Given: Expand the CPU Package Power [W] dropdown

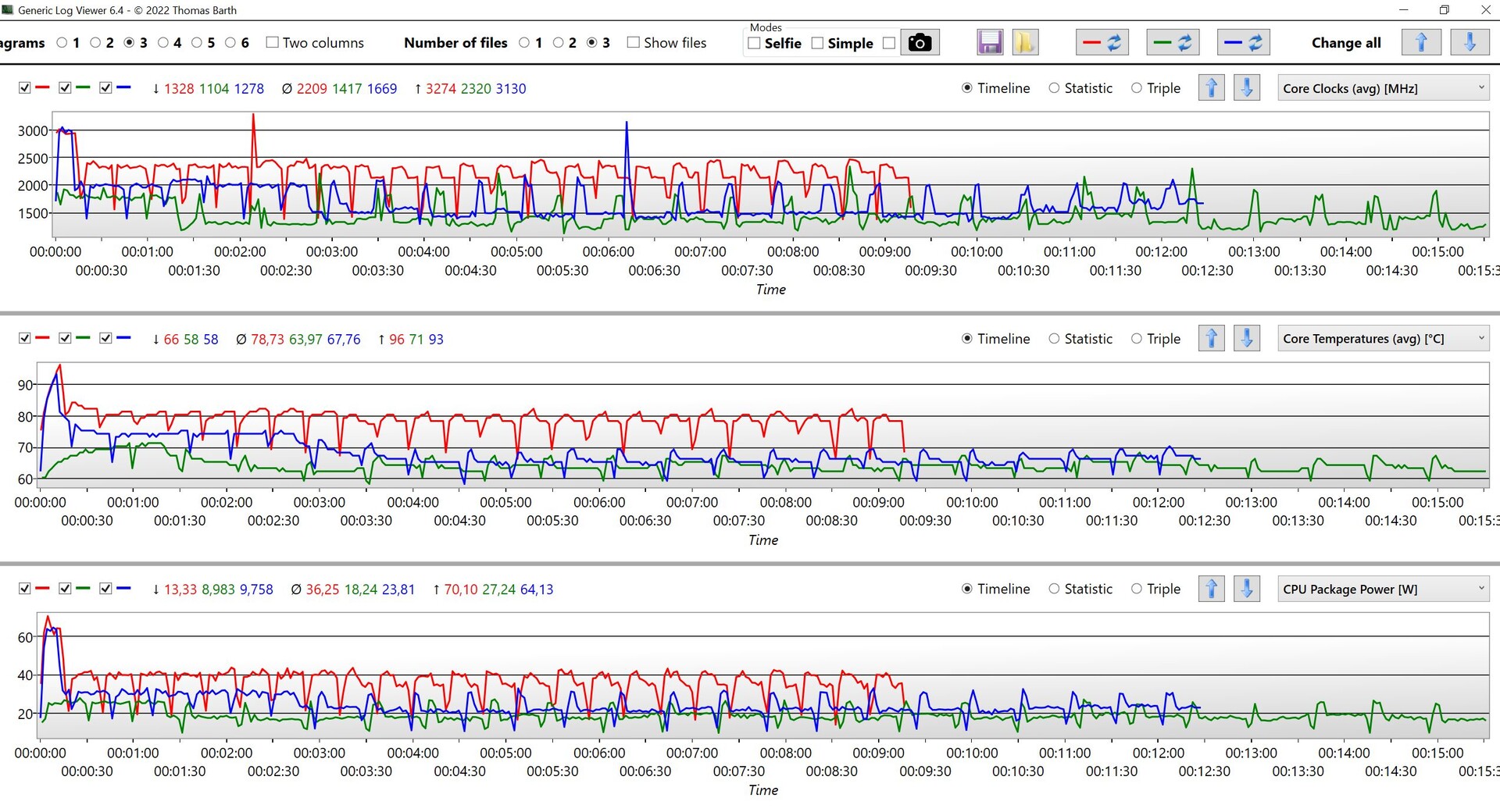Looking at the screenshot, I should [x=1383, y=589].
